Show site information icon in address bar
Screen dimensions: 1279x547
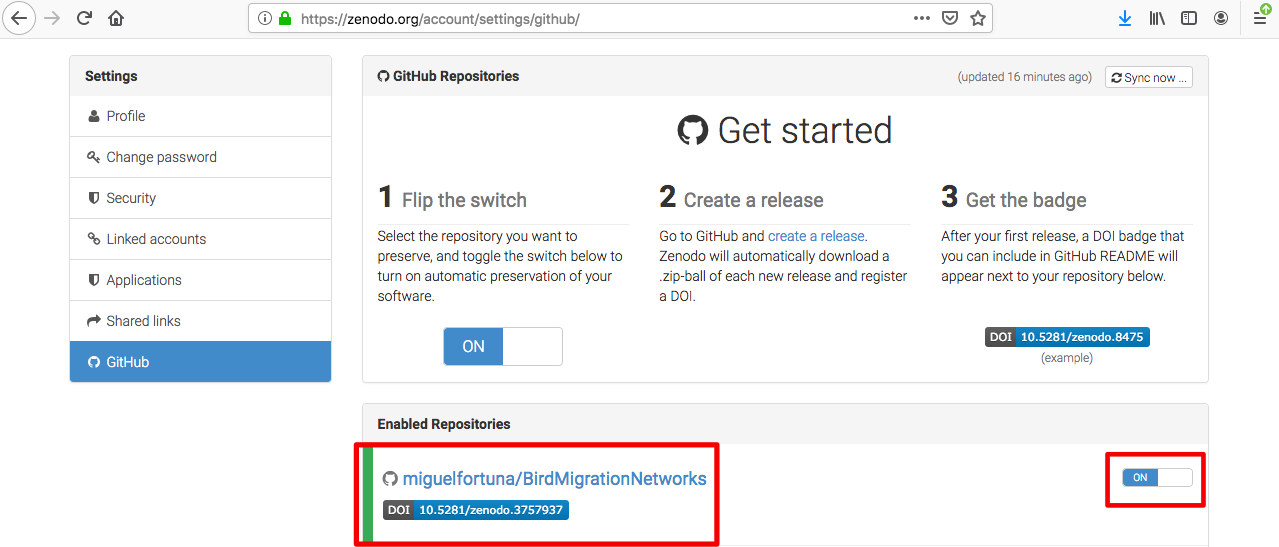(264, 18)
